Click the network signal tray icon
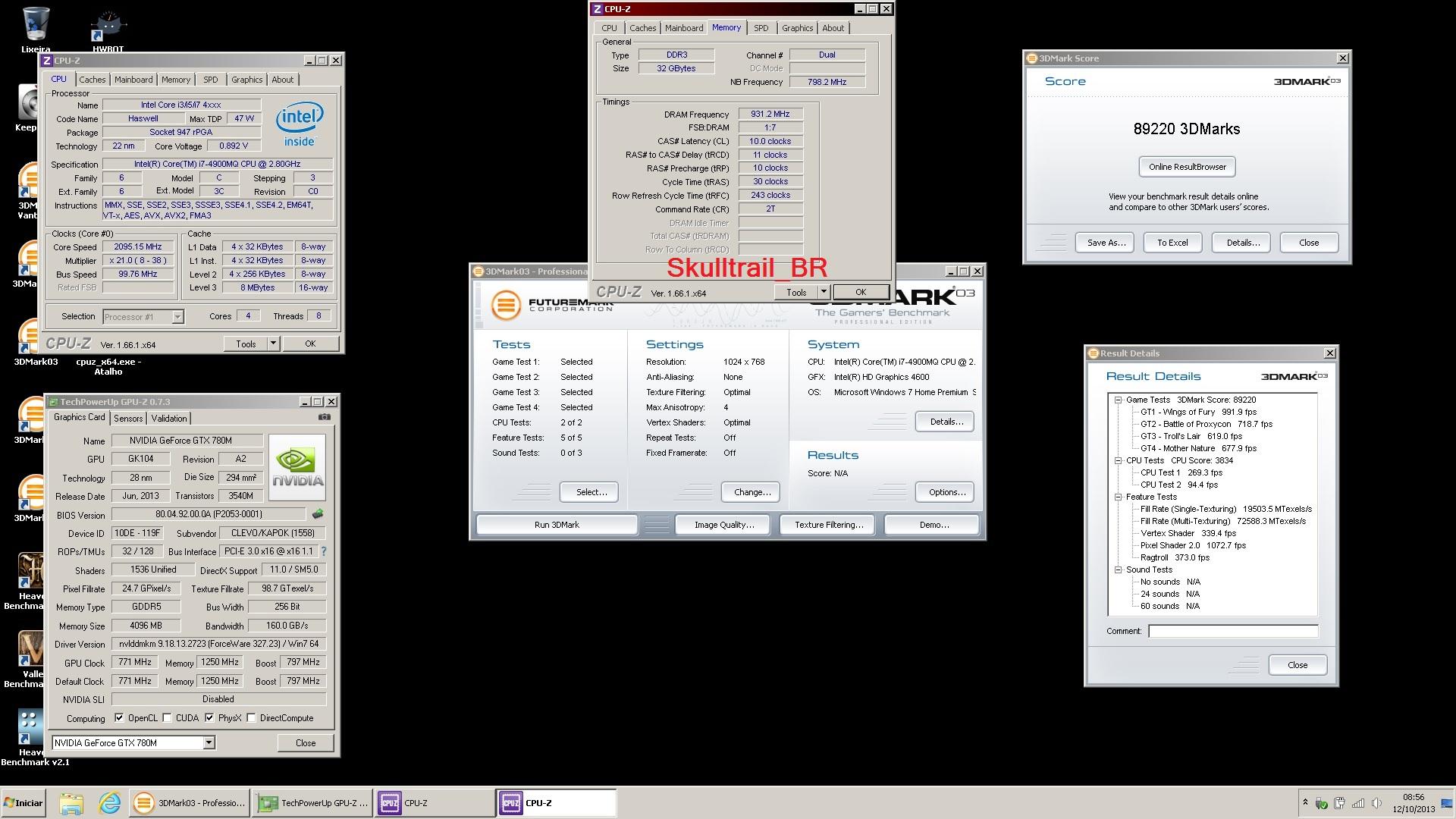 click(1358, 803)
